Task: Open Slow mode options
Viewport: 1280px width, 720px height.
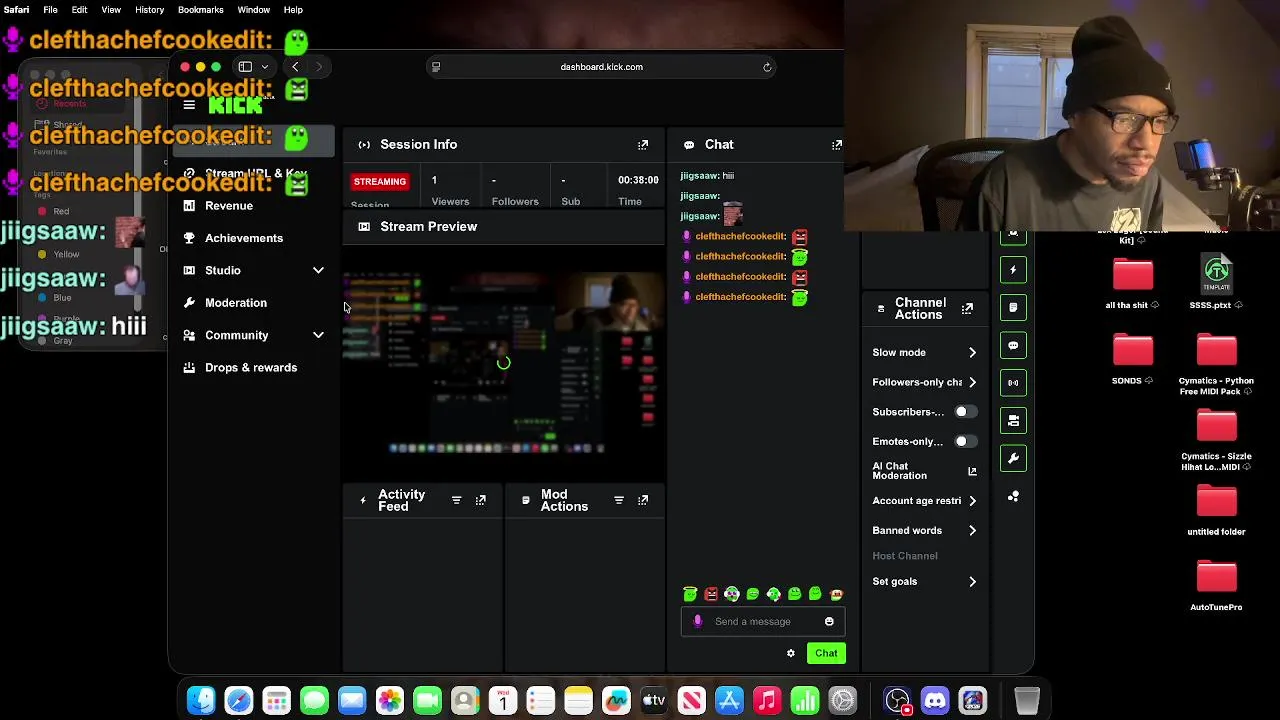Action: click(x=924, y=353)
